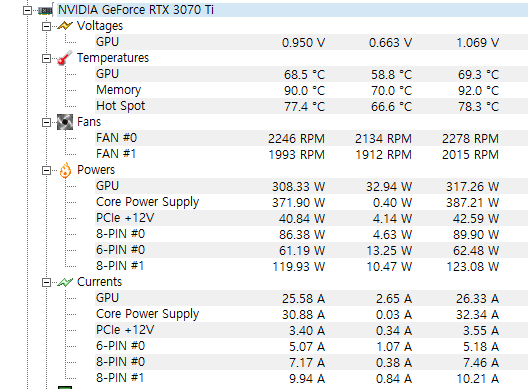Collapse the Powers section
This screenshot has height=389, width=528.
coord(46,170)
